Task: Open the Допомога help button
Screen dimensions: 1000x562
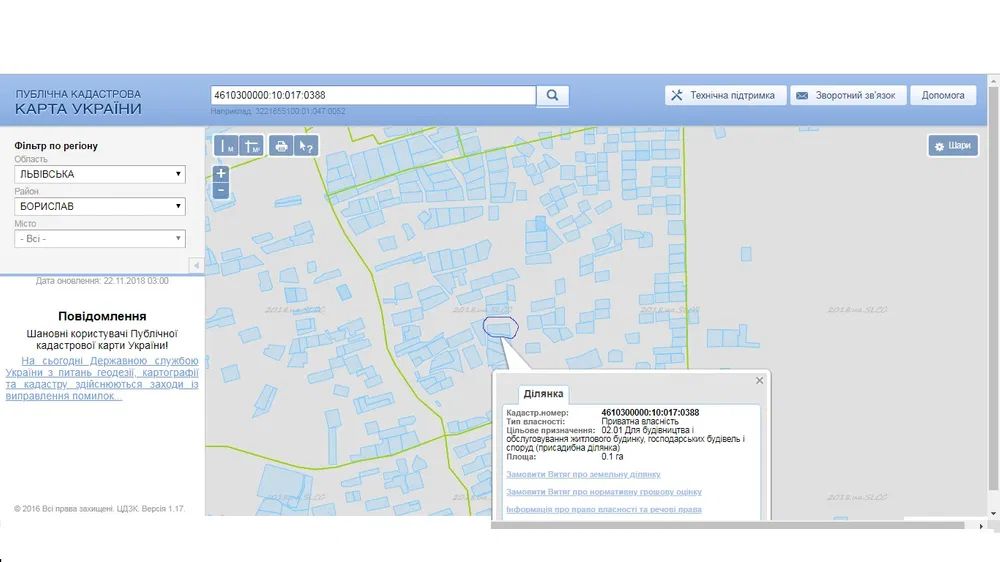Action: 943,95
